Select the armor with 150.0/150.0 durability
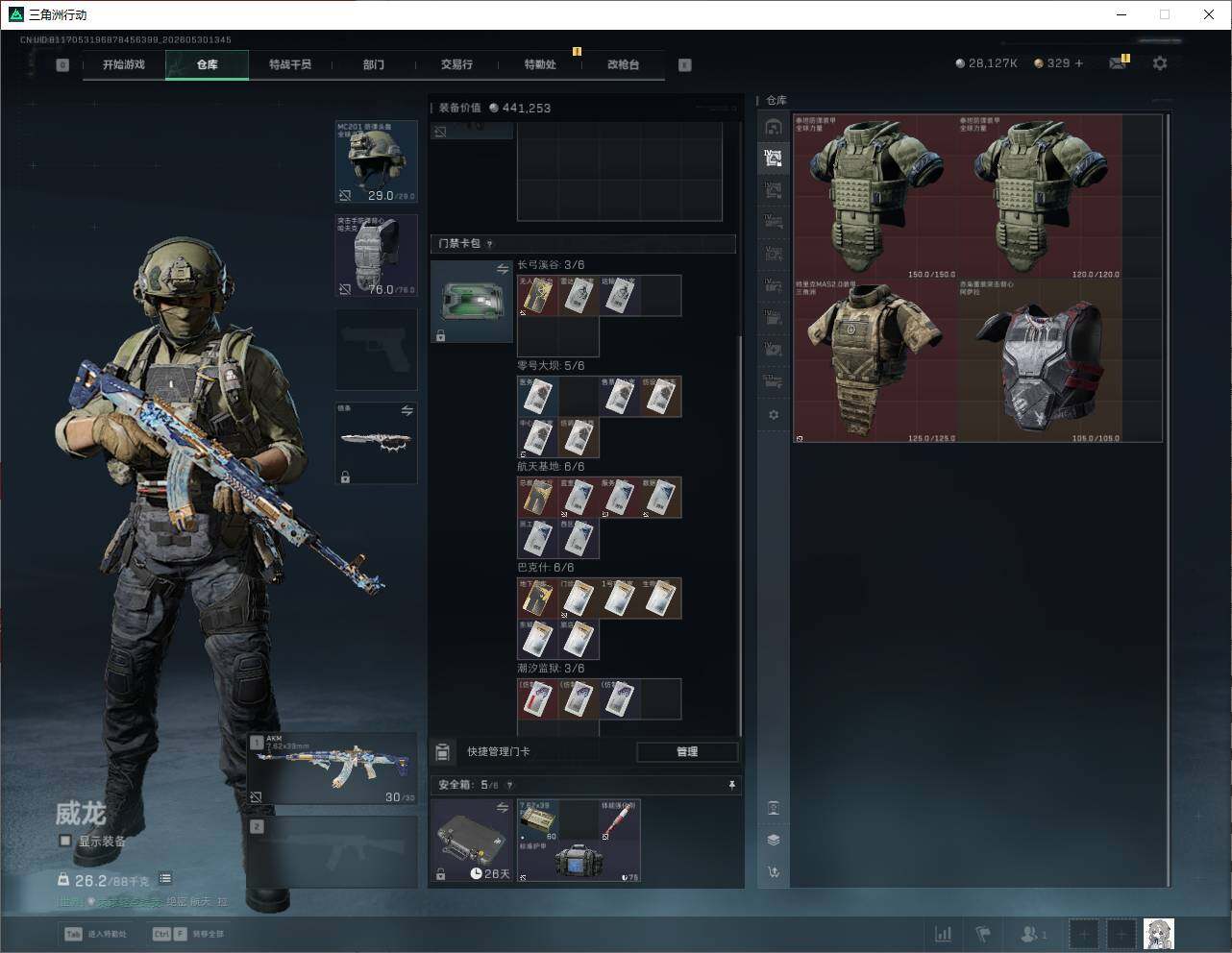This screenshot has width=1232, height=953. click(x=876, y=197)
